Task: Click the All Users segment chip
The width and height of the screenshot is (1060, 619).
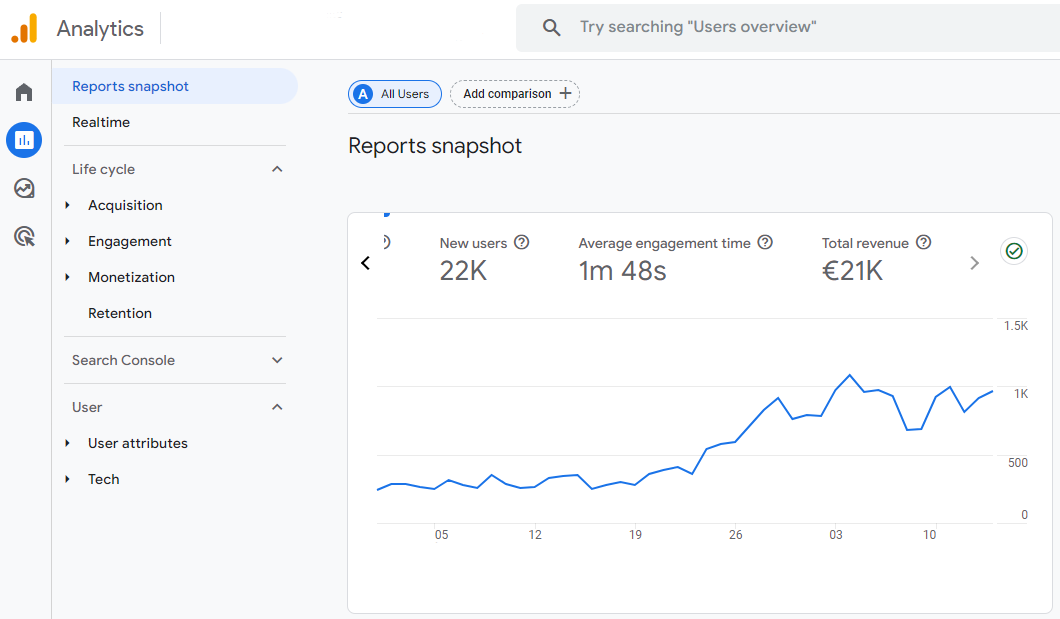Action: pyautogui.click(x=394, y=94)
